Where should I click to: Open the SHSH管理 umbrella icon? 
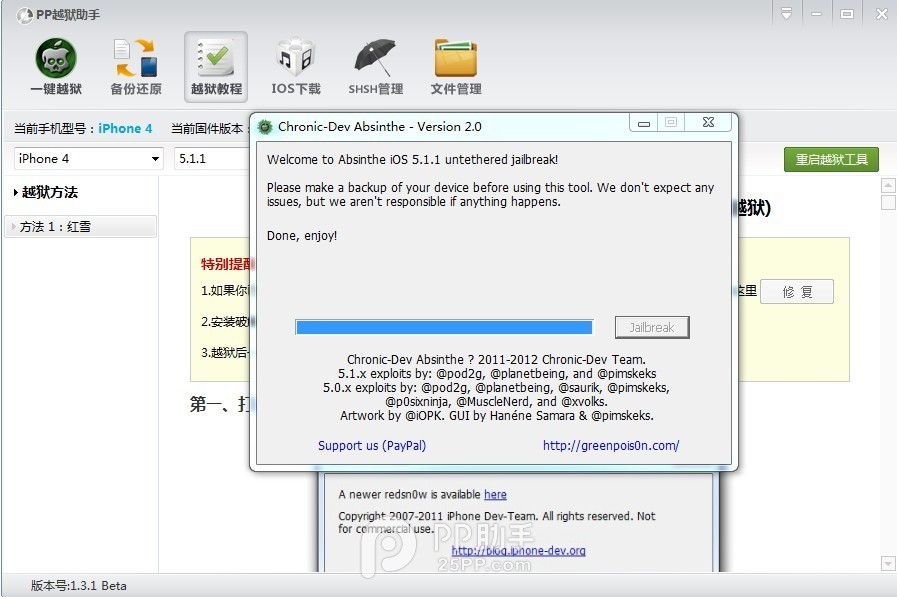pyautogui.click(x=375, y=67)
